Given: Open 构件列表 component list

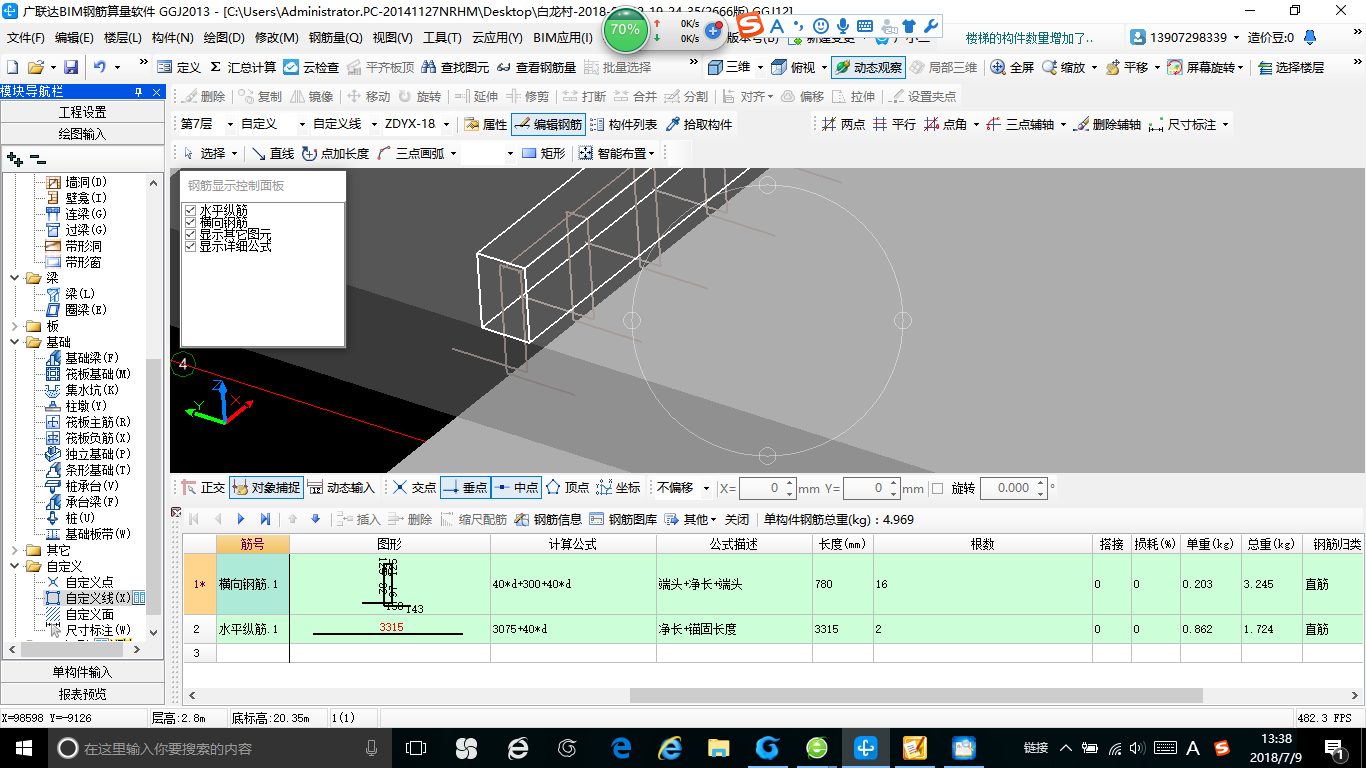Looking at the screenshot, I should 623,125.
